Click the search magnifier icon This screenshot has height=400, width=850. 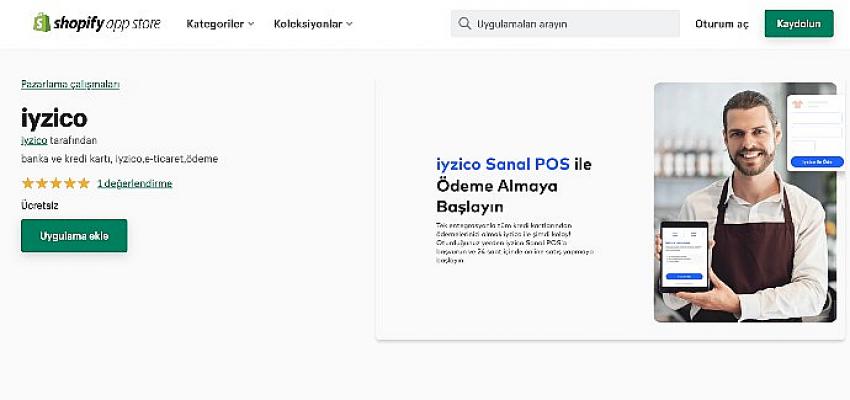(x=464, y=23)
